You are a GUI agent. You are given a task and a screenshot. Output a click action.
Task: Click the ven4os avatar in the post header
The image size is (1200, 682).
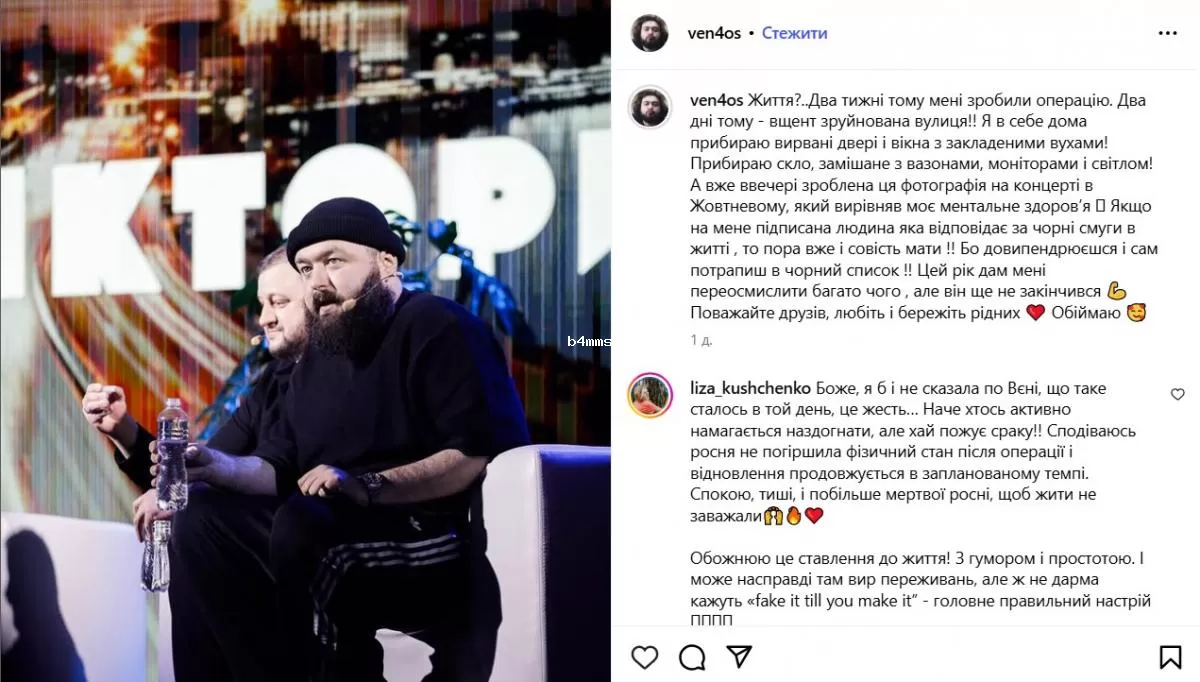click(649, 33)
